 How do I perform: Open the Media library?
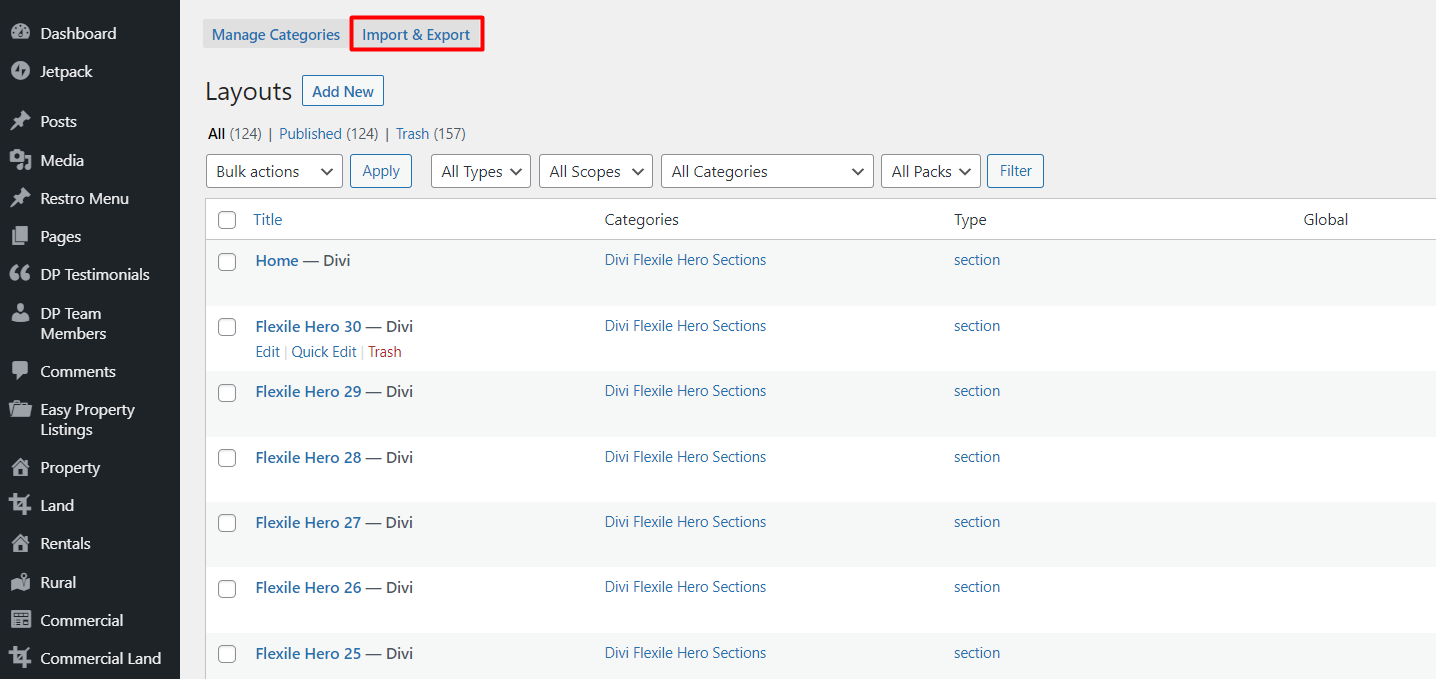coord(62,159)
